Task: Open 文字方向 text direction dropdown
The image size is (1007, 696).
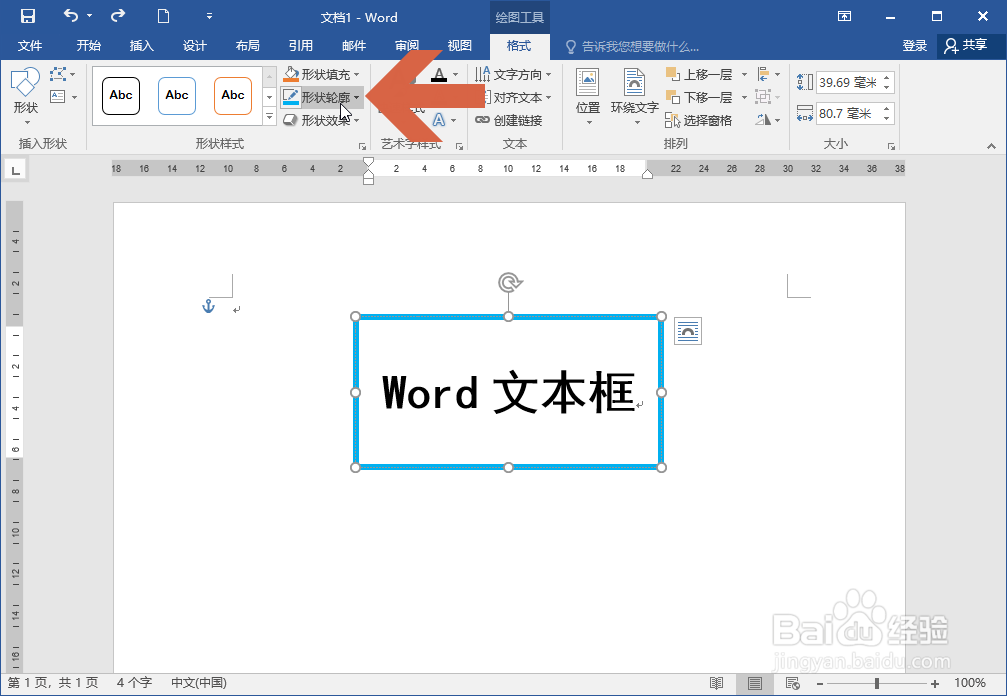Action: pos(513,74)
